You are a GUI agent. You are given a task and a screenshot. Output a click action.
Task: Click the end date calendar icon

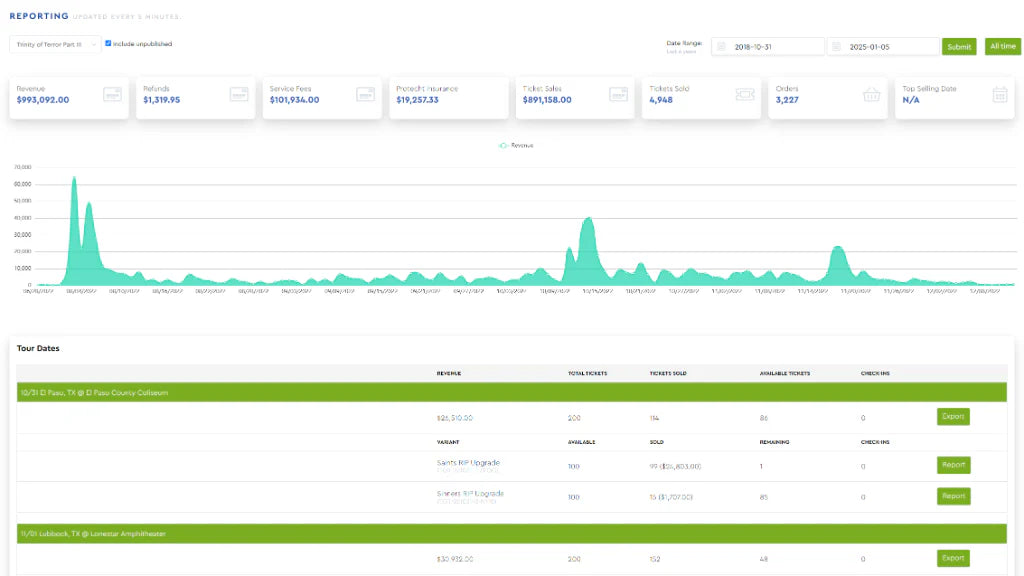[838, 47]
